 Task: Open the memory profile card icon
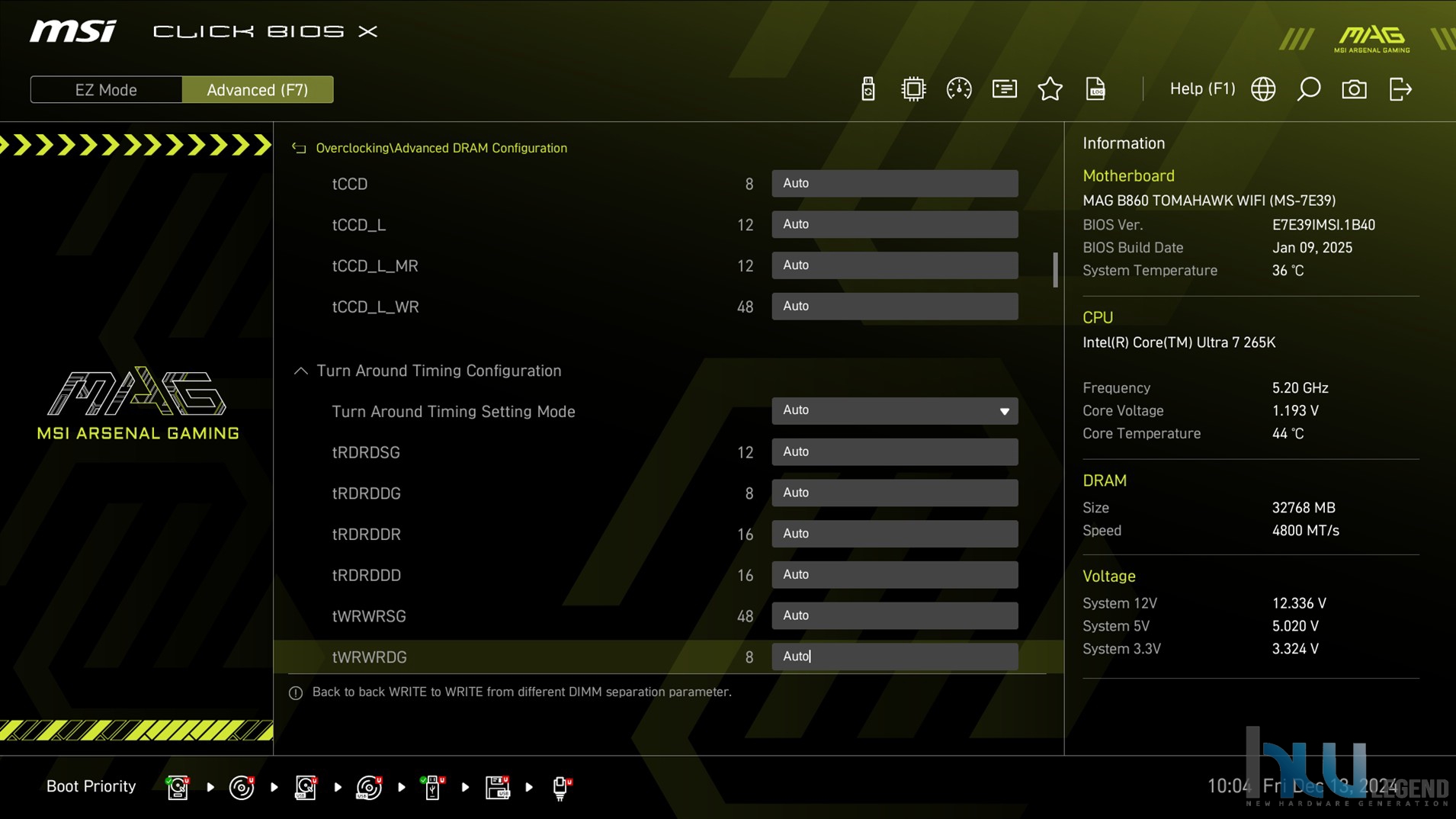pos(1004,89)
